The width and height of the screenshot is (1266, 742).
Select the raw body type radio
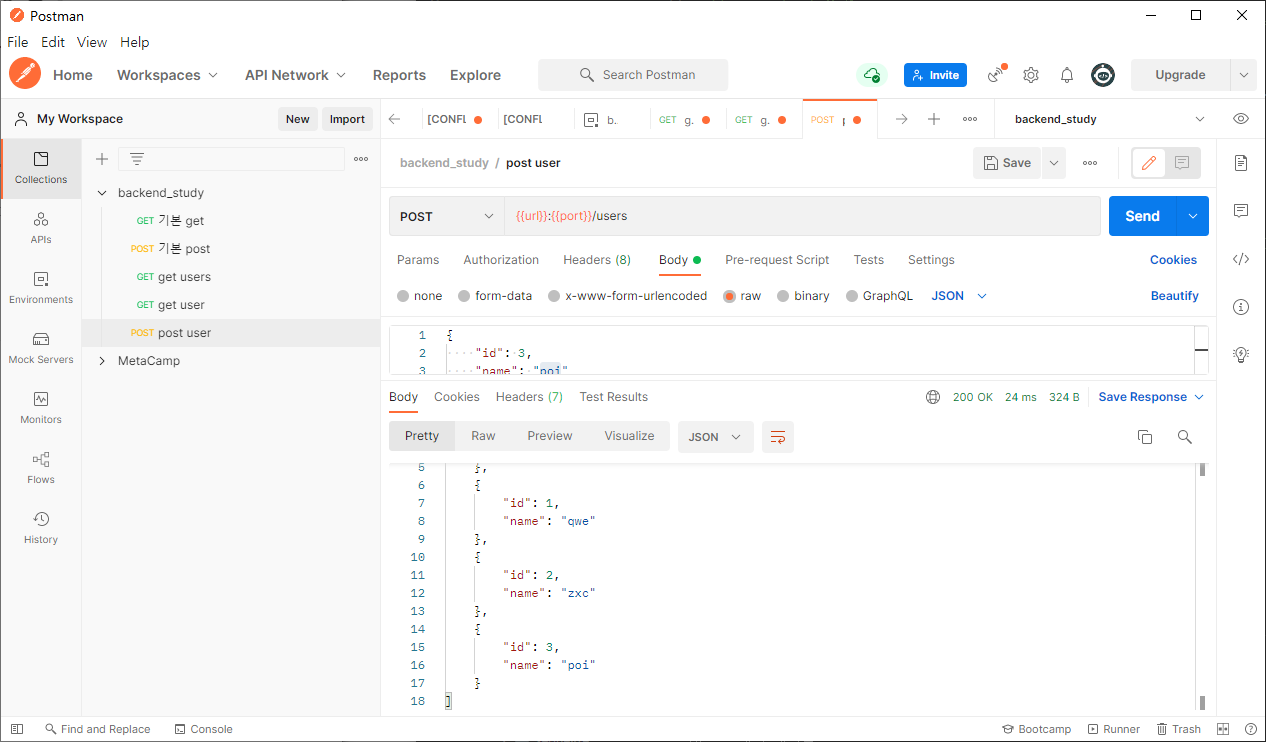(729, 296)
